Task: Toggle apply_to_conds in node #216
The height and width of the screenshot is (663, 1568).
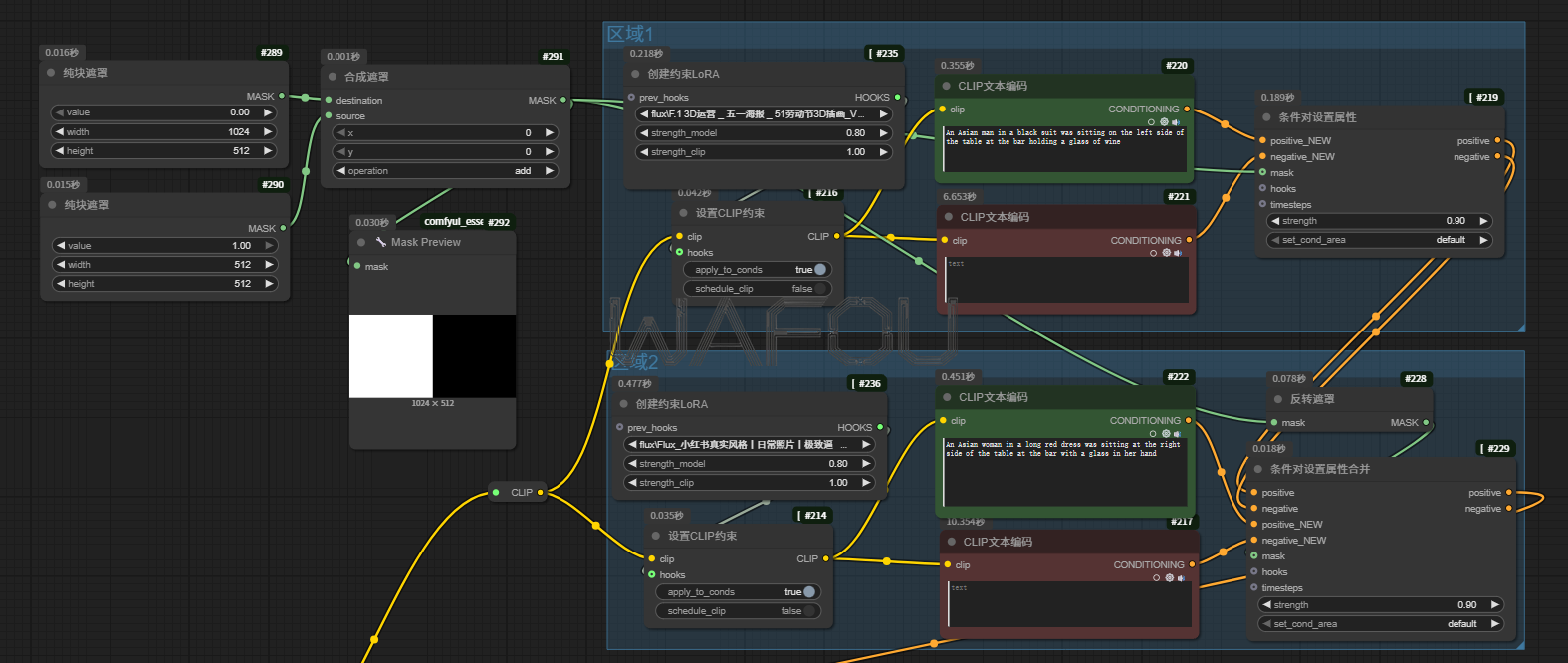Action: 758,270
